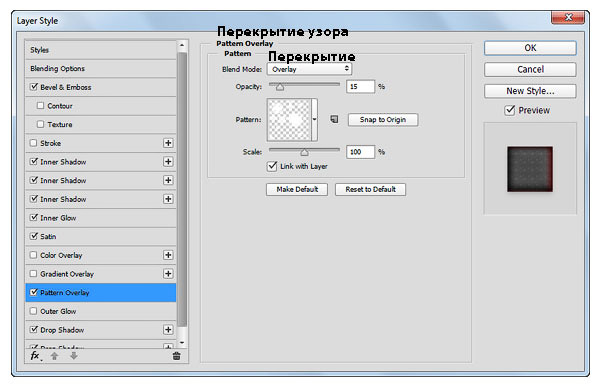
Task: Open the pattern picker dropdown arrow
Action: (x=315, y=119)
